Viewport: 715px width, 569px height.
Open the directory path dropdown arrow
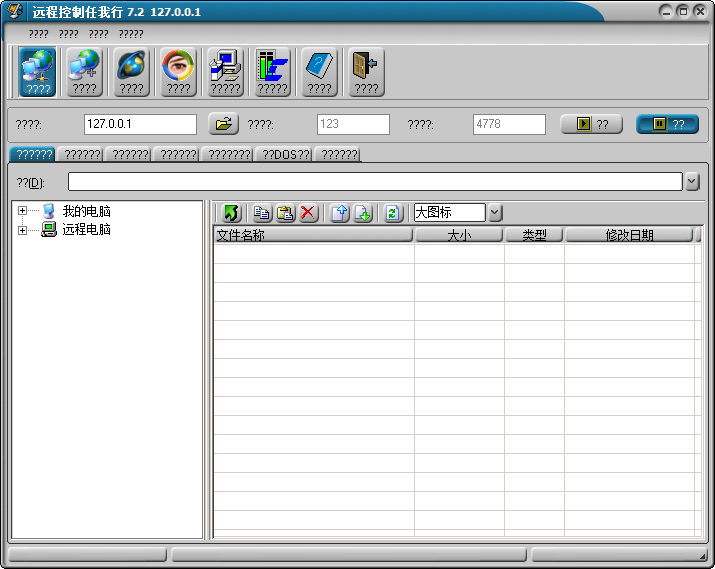(x=692, y=182)
